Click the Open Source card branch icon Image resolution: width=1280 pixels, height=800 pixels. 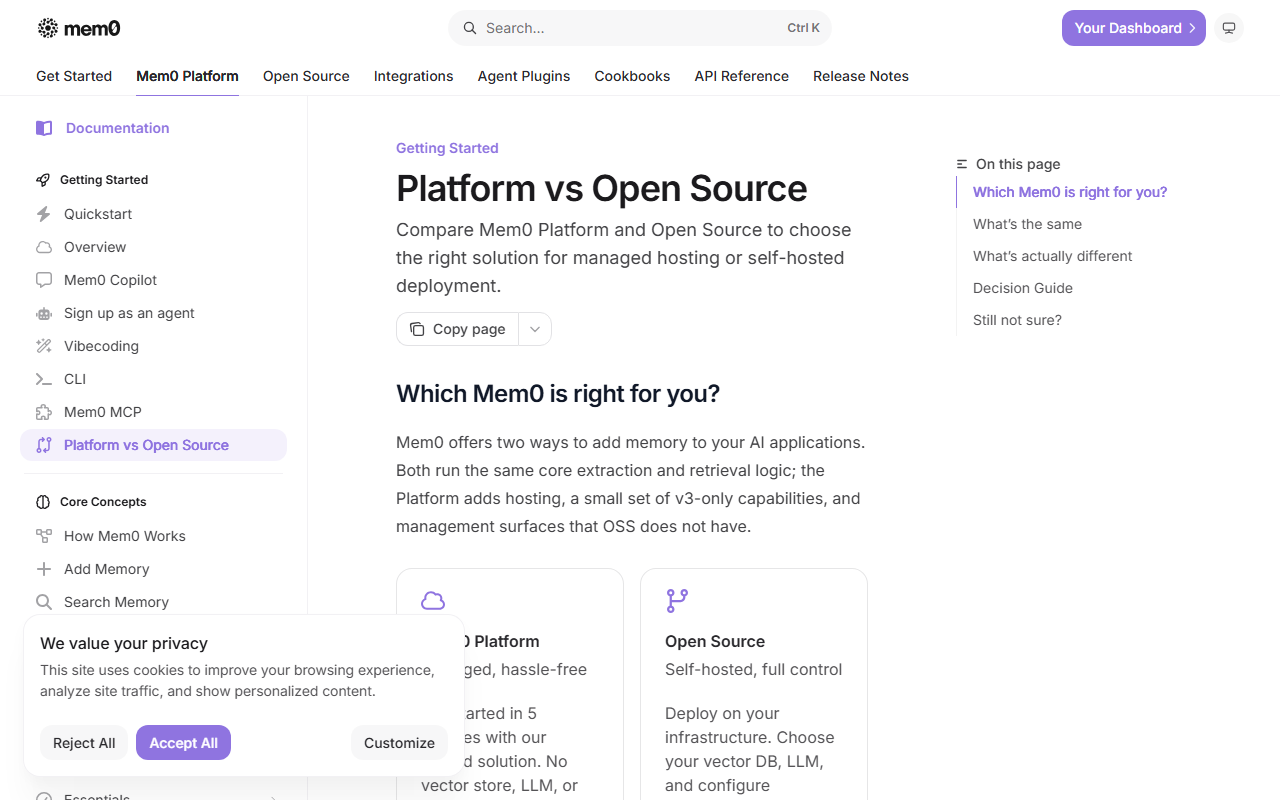677,600
